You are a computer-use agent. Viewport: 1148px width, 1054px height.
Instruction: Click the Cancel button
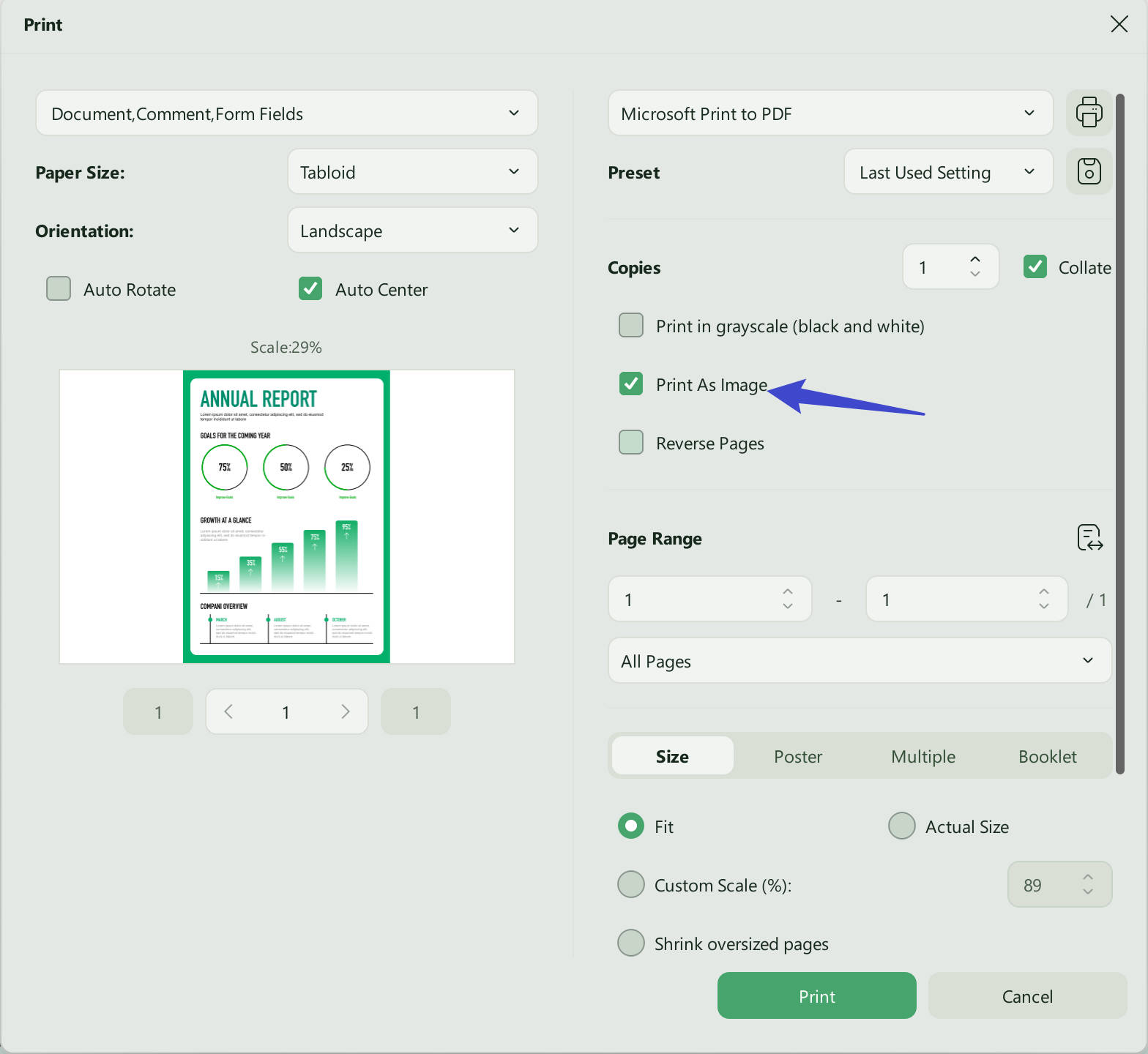pos(1027,995)
